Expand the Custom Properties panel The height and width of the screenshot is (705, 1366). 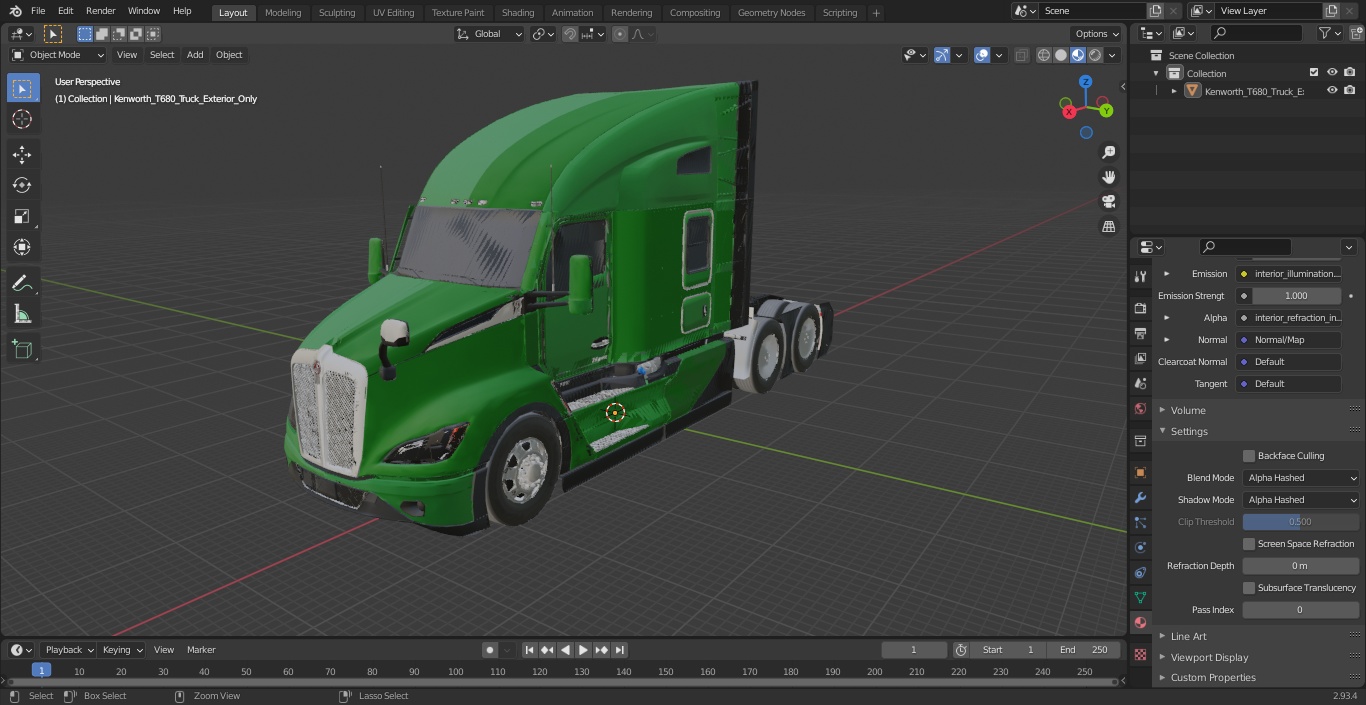click(1213, 678)
